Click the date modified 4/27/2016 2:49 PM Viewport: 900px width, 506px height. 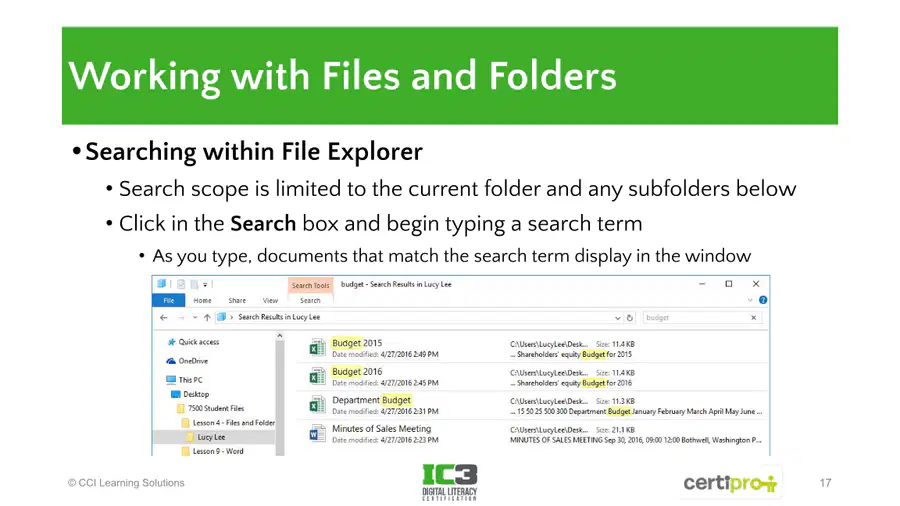pyautogui.click(x=409, y=355)
